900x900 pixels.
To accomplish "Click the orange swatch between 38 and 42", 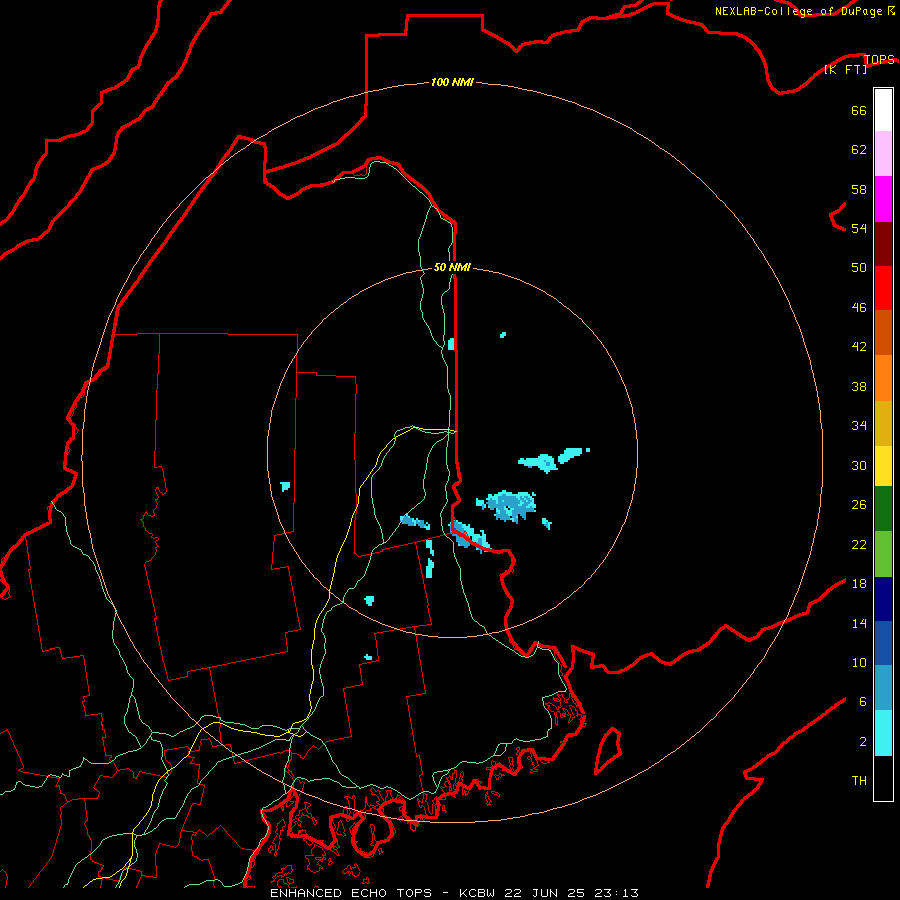I will 883,378.
